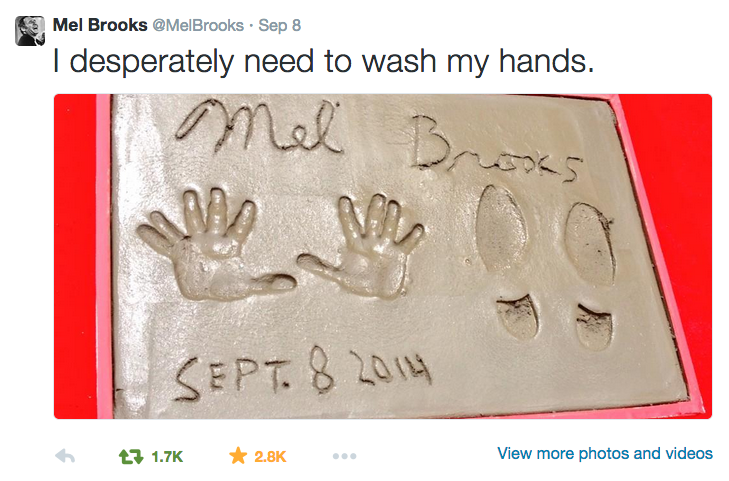Open the @MelBrooks handle link
This screenshot has height=481, width=729.
(198, 25)
